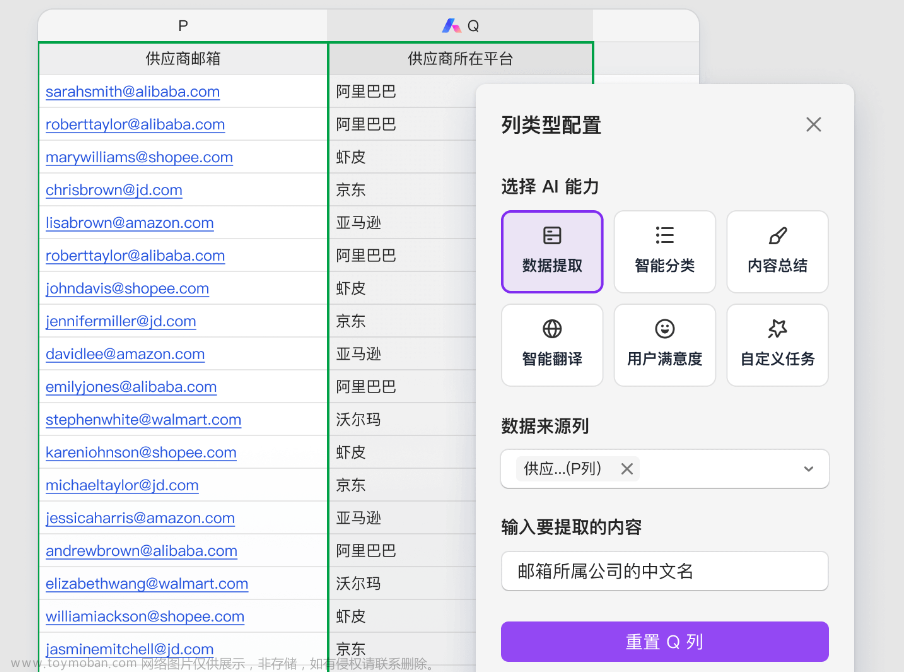Remove the 供应...(P列) source tag

(627, 469)
